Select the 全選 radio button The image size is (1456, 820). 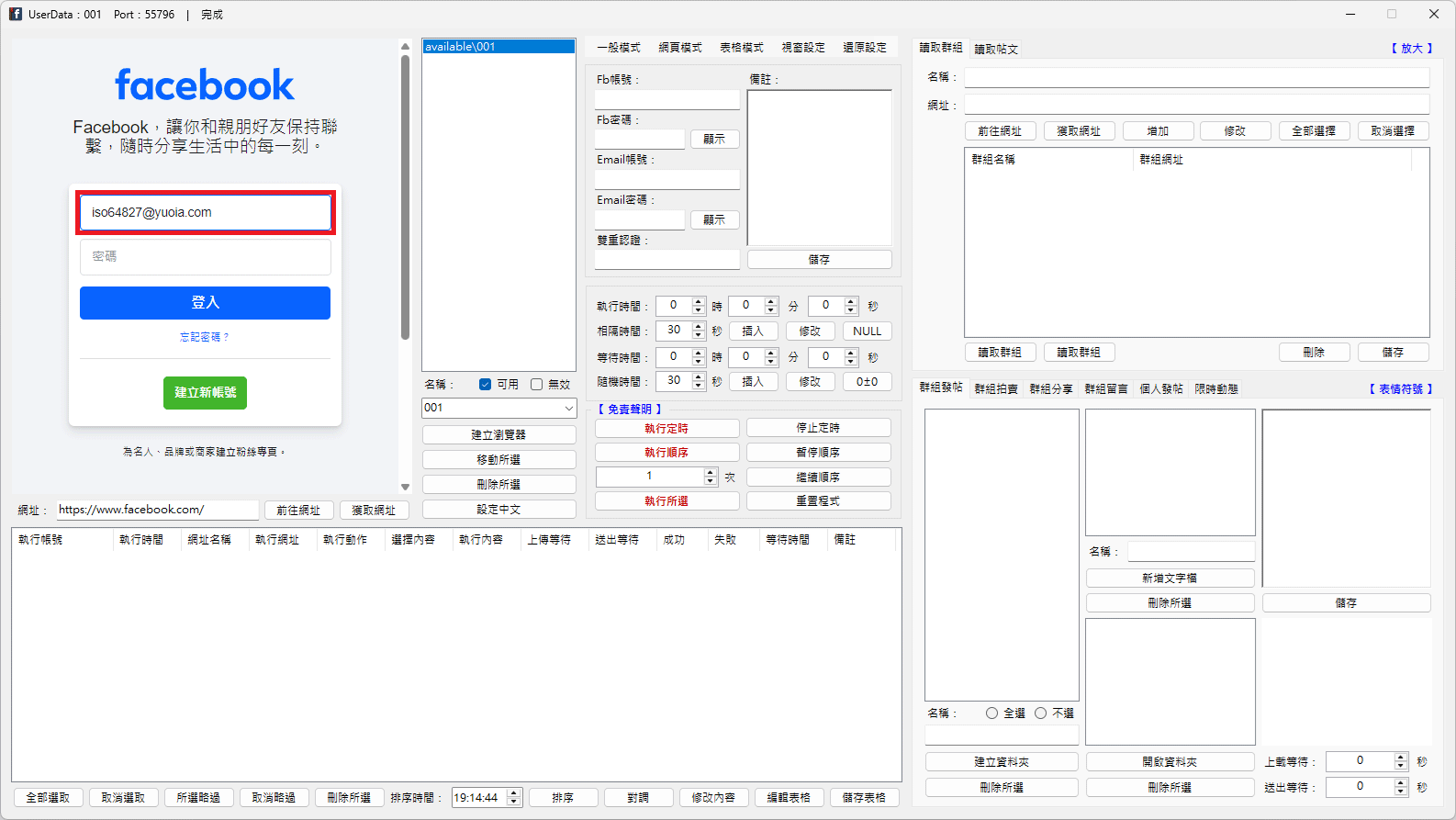tap(991, 713)
